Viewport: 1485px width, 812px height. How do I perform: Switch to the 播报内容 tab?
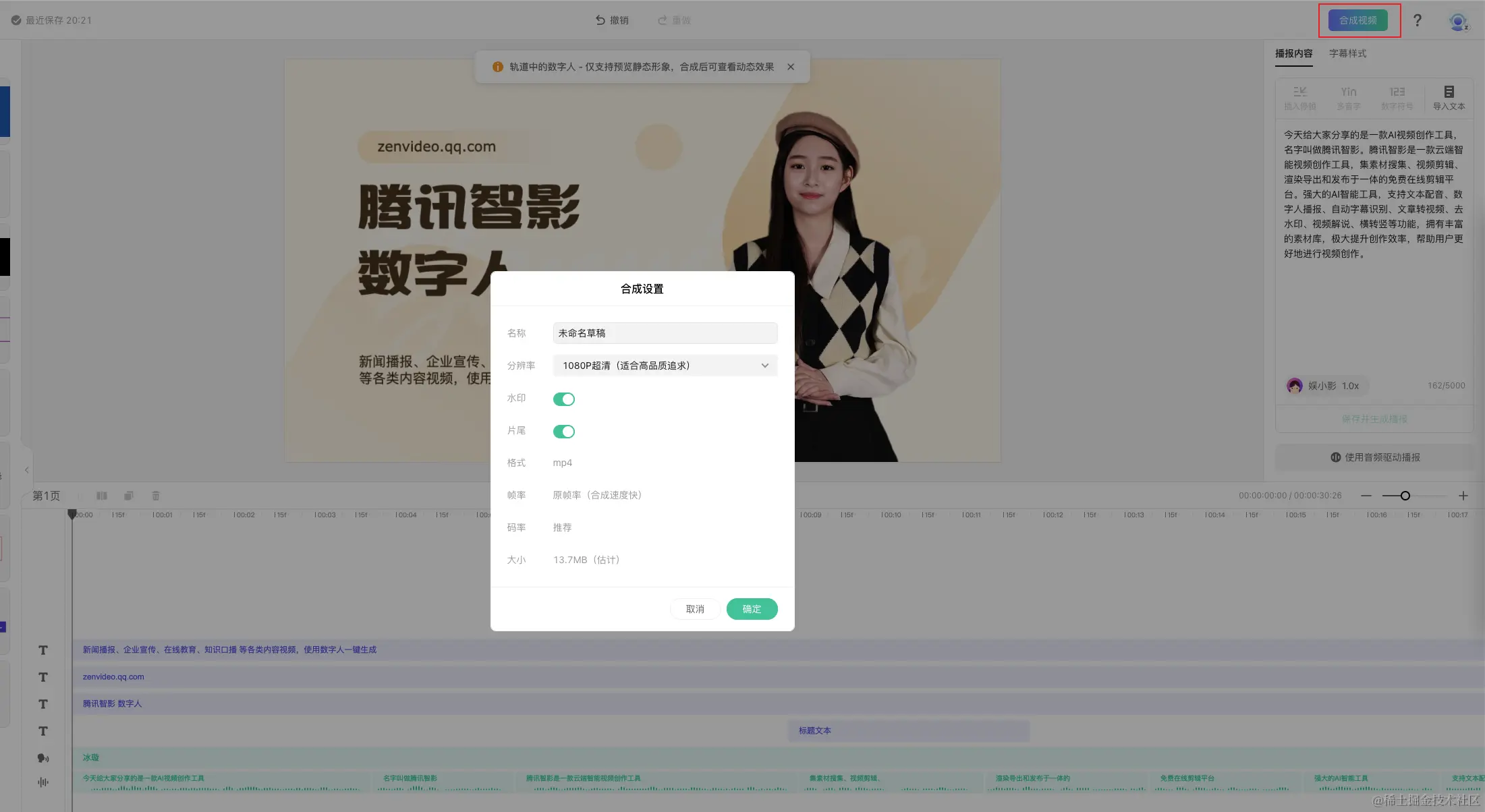point(1293,53)
